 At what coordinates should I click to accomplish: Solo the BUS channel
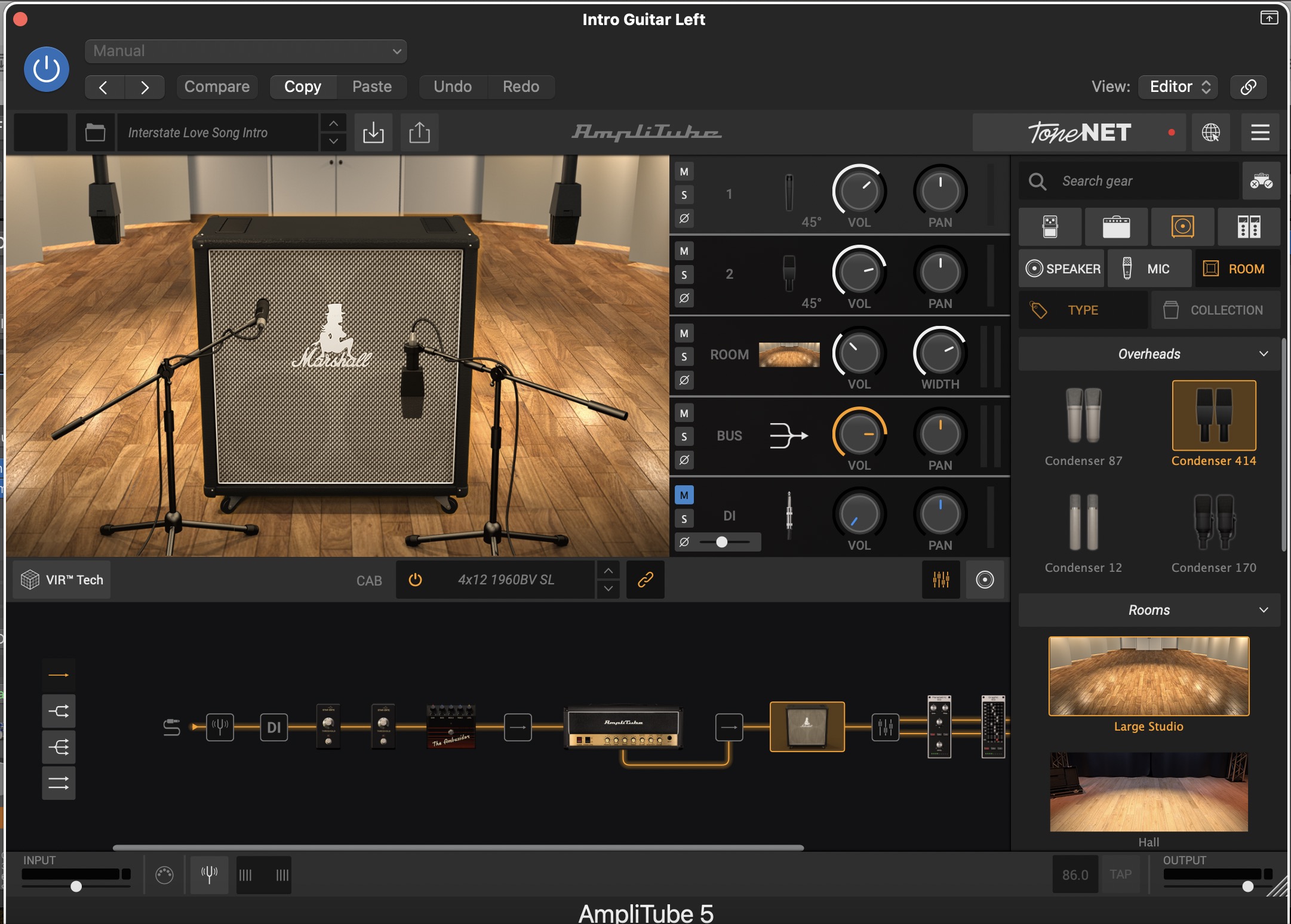coord(684,437)
